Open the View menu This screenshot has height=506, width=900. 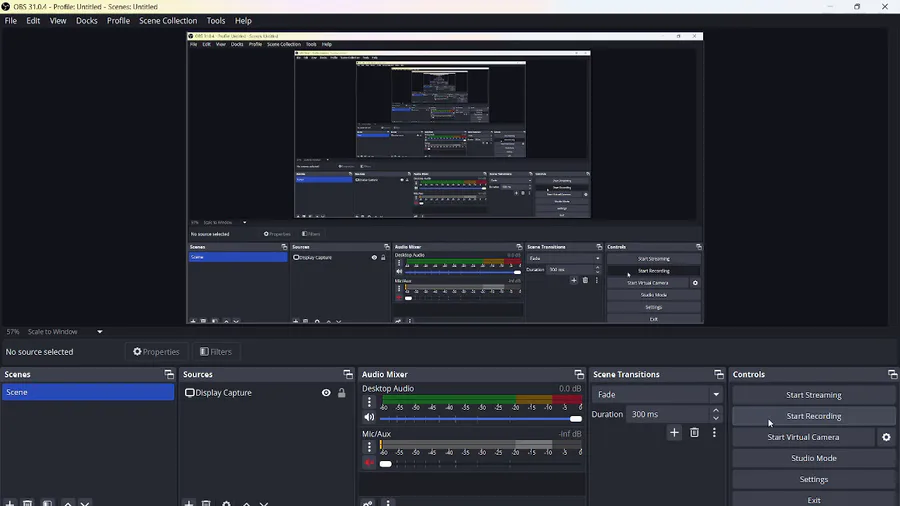click(x=58, y=21)
